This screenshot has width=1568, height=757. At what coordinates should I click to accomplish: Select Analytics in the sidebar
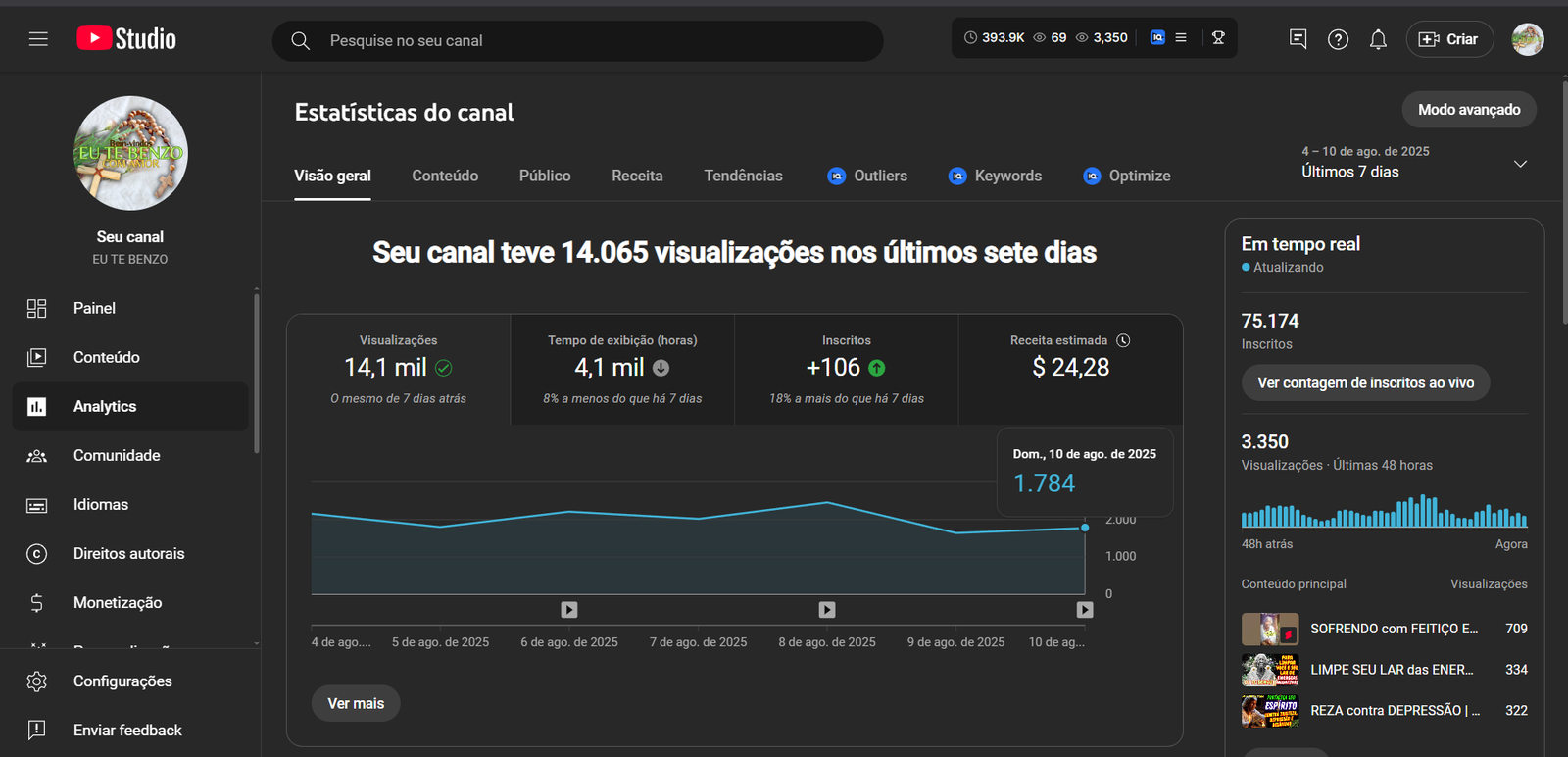click(130, 406)
